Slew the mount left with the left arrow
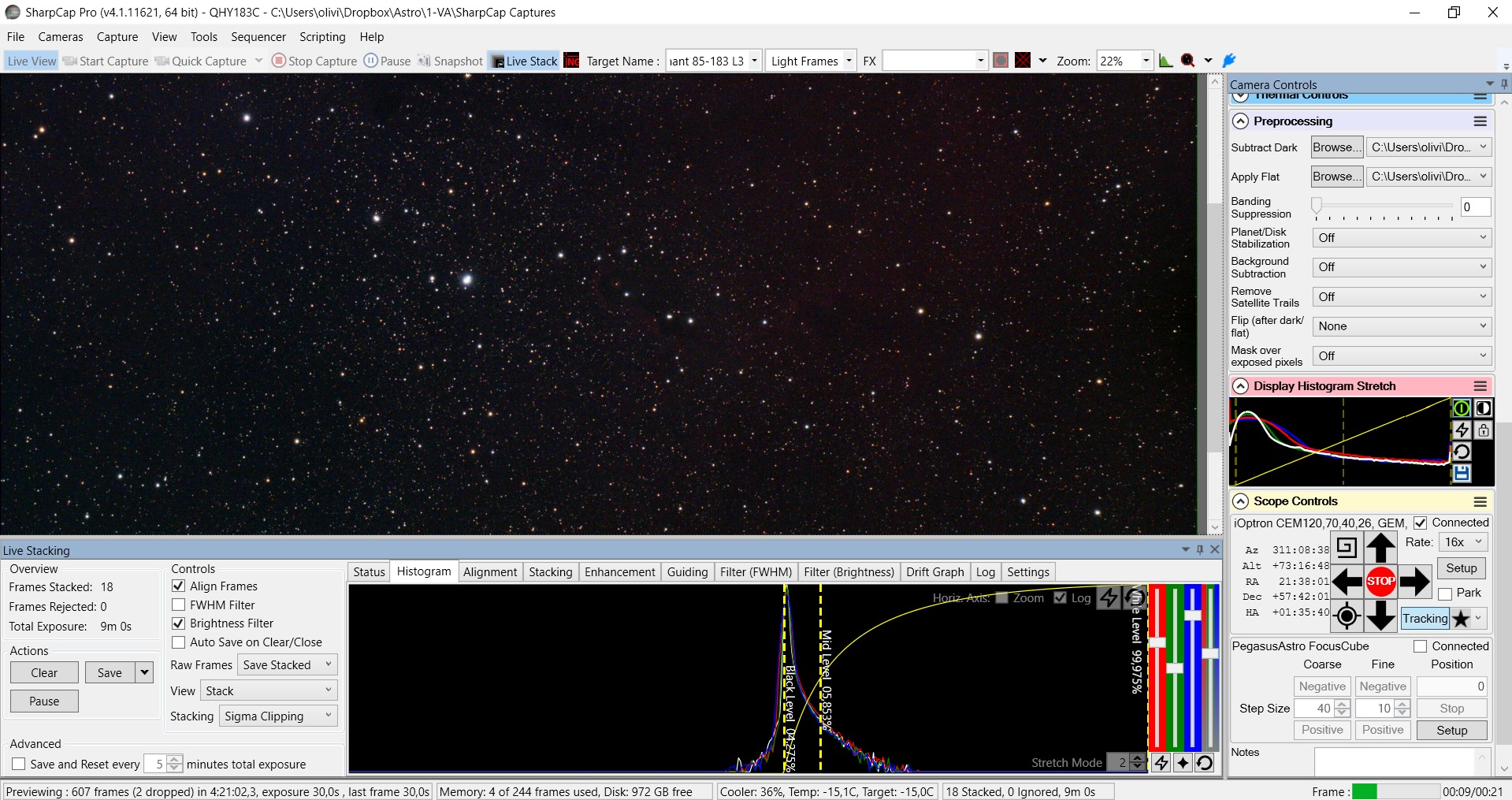 (1347, 582)
